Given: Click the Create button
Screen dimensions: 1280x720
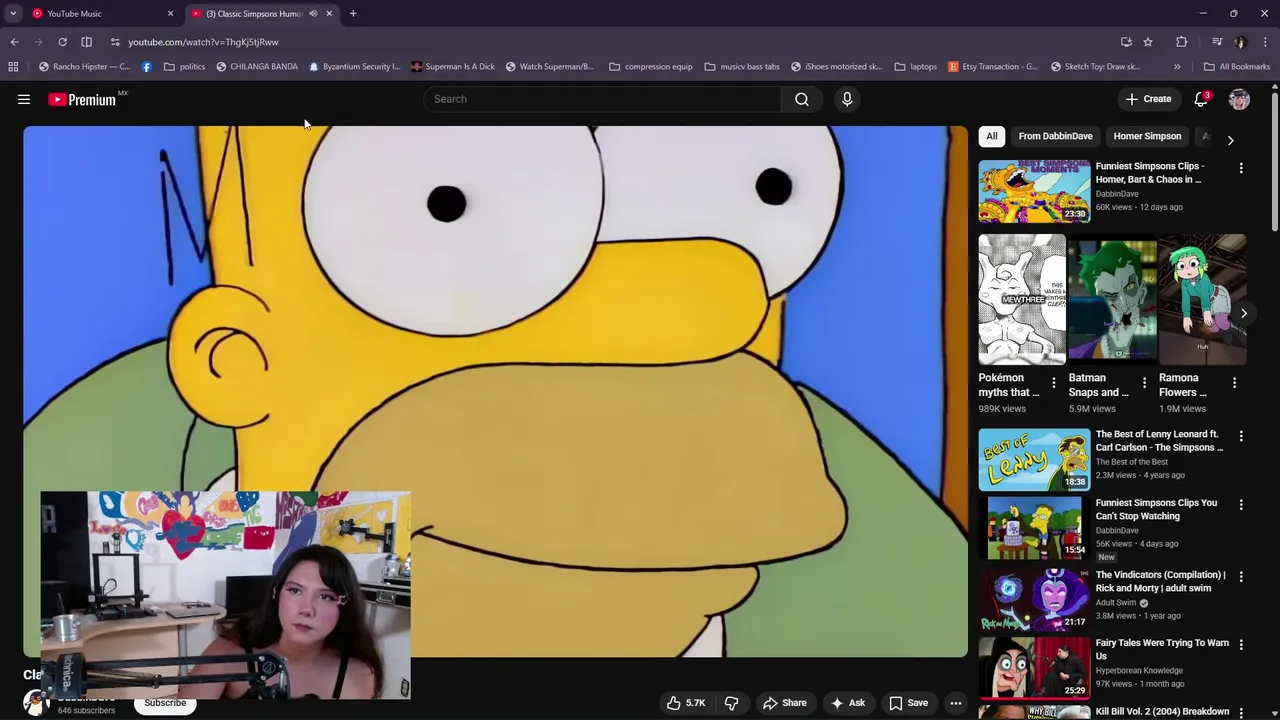Looking at the screenshot, I should [x=1148, y=99].
